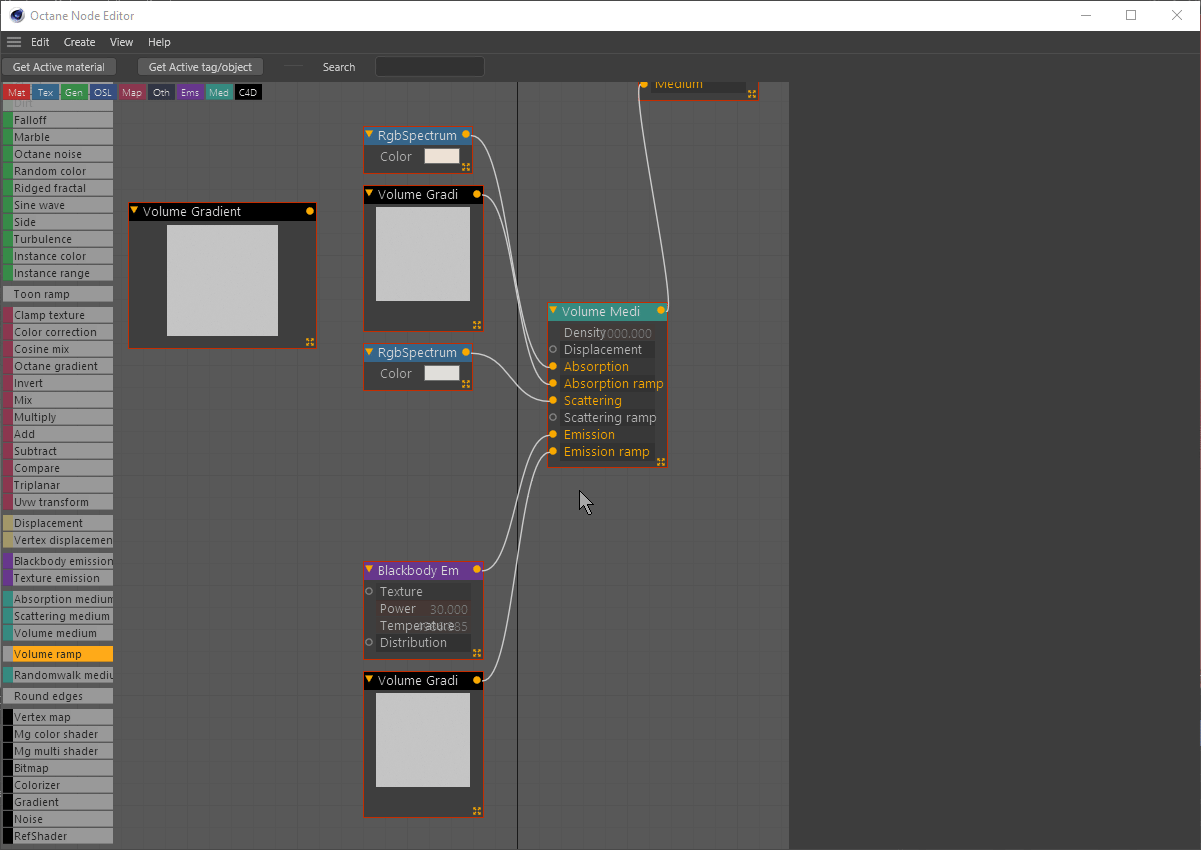
Task: Toggle the OSL node filter
Action: pos(103,92)
